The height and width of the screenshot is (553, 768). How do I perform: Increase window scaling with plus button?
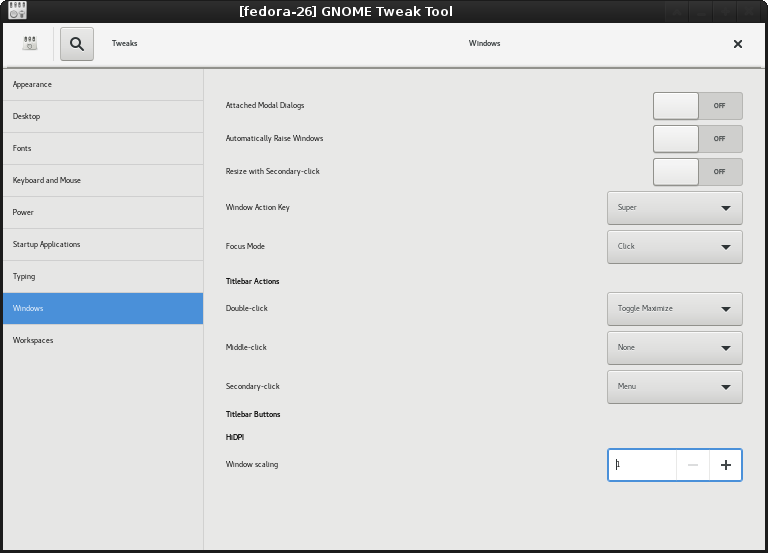pyautogui.click(x=725, y=465)
